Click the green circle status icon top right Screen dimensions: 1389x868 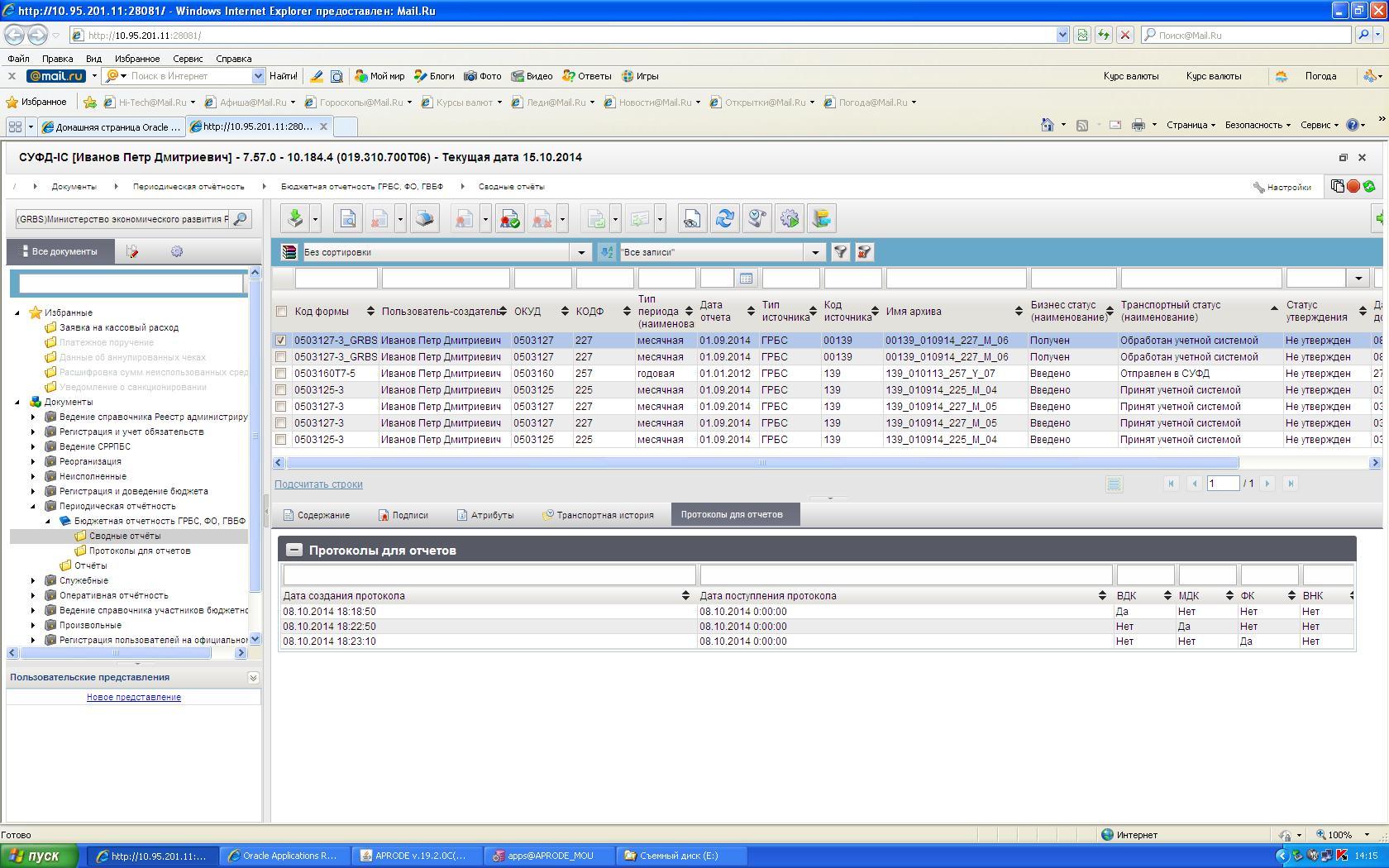[x=1369, y=186]
